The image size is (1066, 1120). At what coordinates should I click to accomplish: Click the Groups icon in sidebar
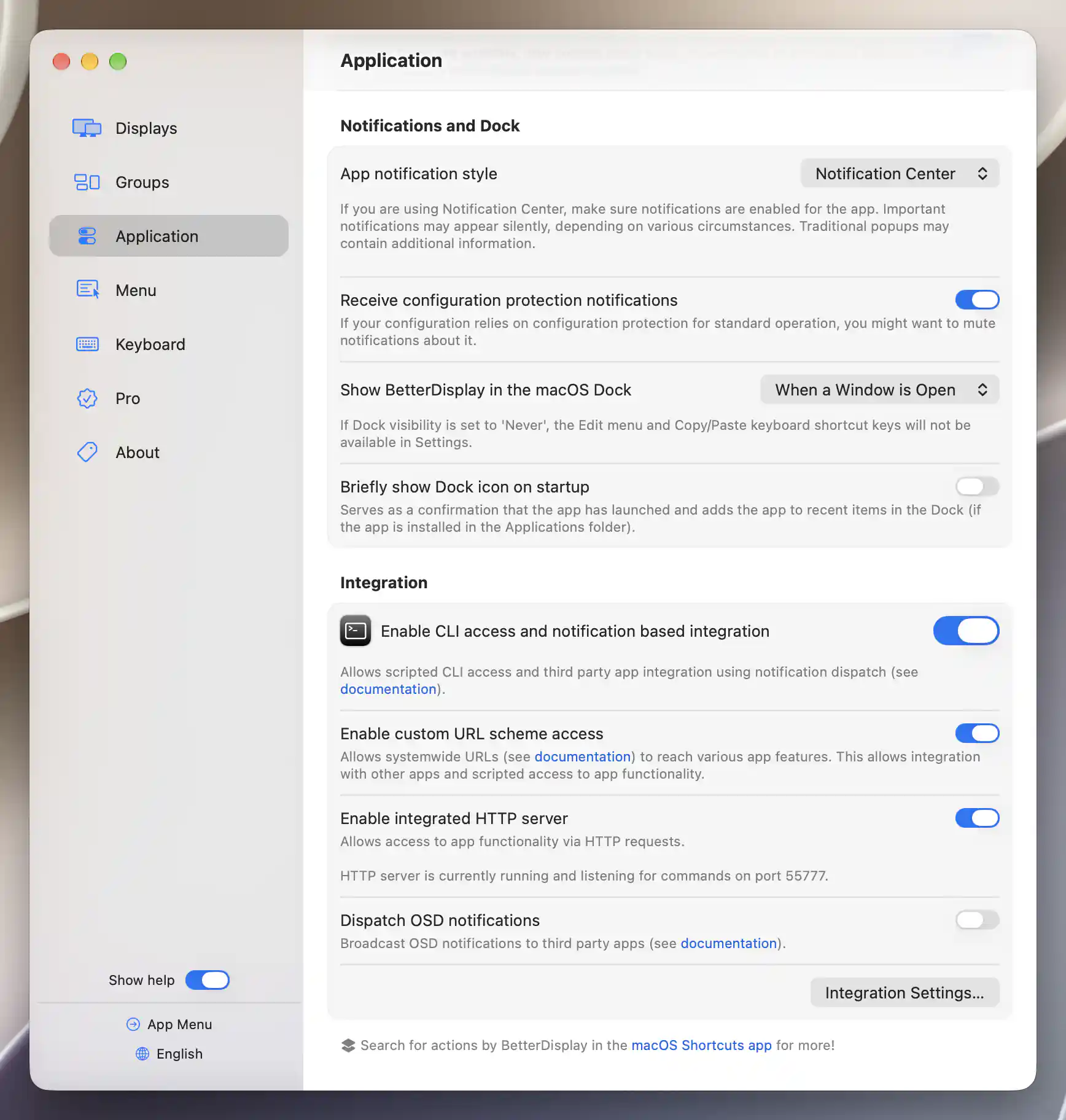[x=87, y=182]
